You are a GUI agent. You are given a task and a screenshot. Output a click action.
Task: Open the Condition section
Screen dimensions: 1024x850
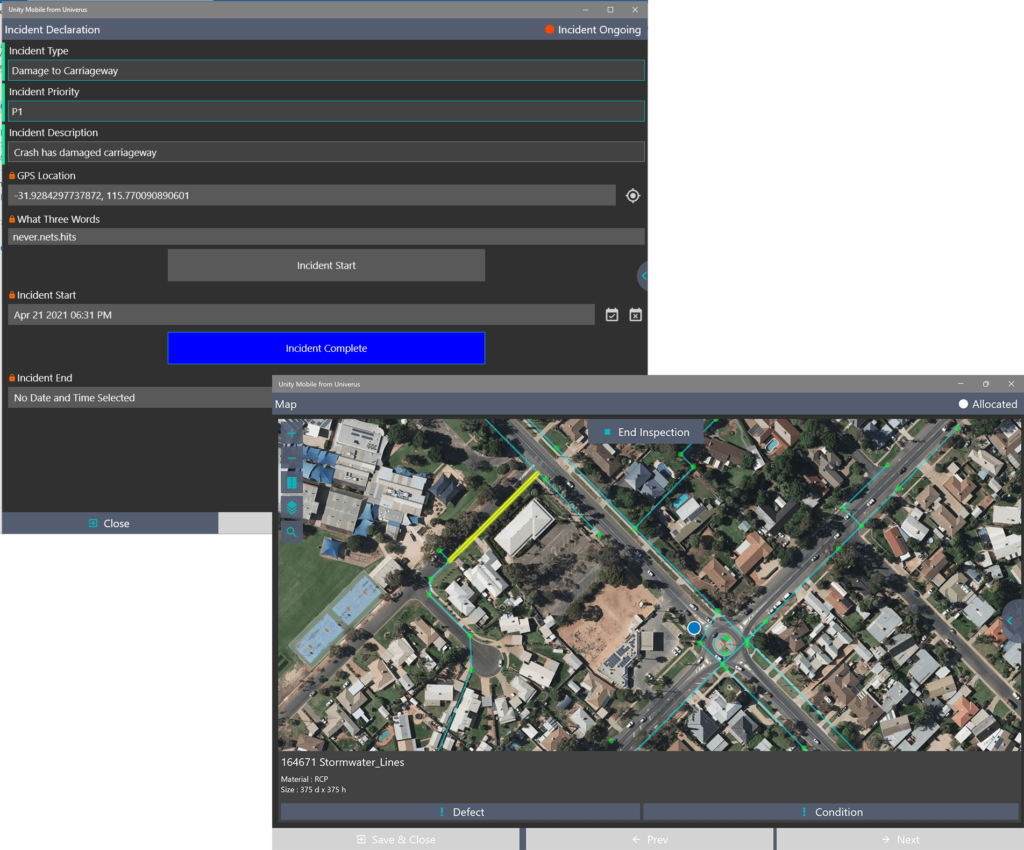click(x=830, y=812)
